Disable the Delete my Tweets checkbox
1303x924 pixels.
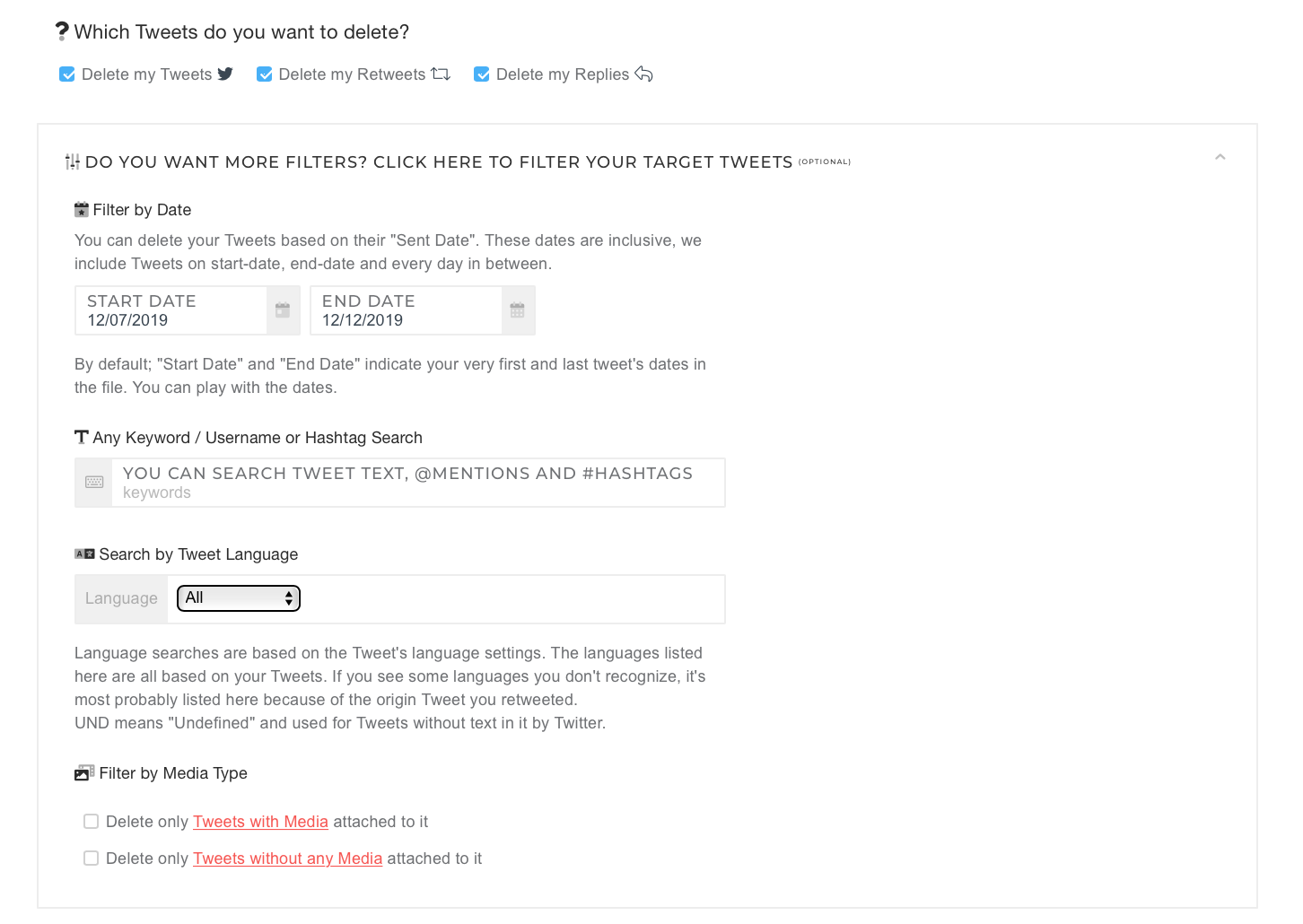67,74
